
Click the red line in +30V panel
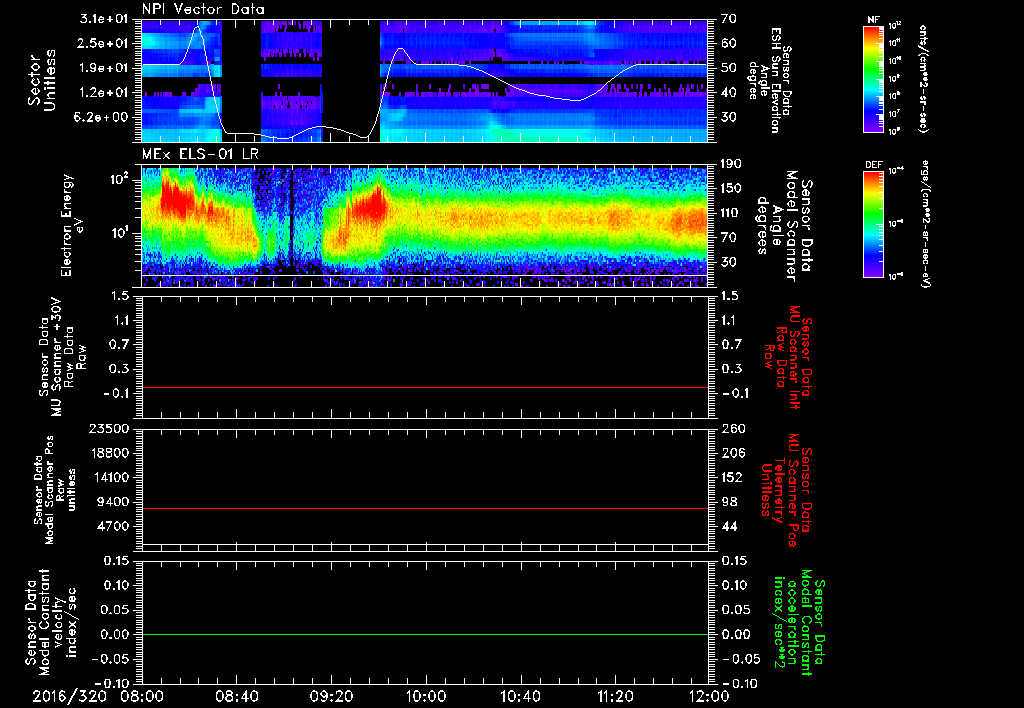click(424, 387)
